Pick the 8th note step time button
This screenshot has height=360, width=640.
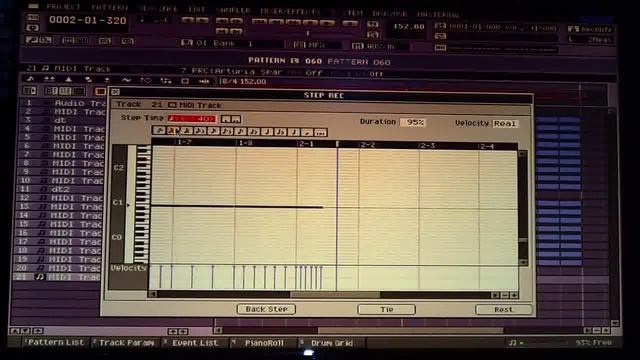[240, 131]
